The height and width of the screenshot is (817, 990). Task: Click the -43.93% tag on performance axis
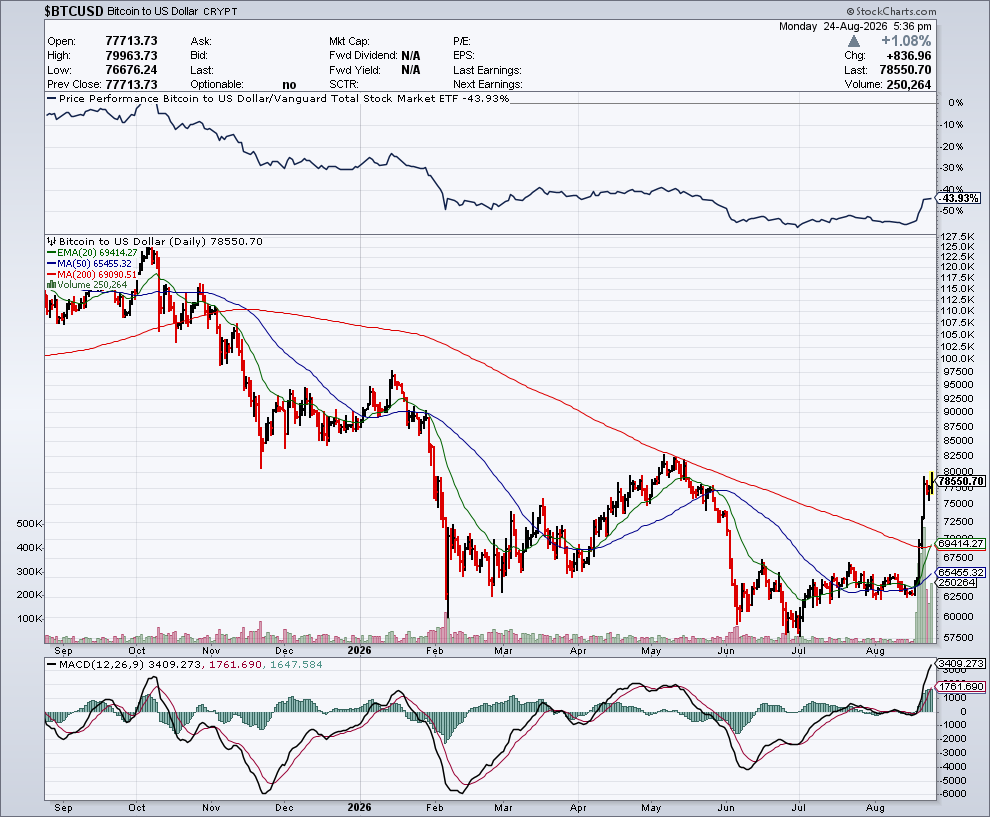[x=960, y=198]
